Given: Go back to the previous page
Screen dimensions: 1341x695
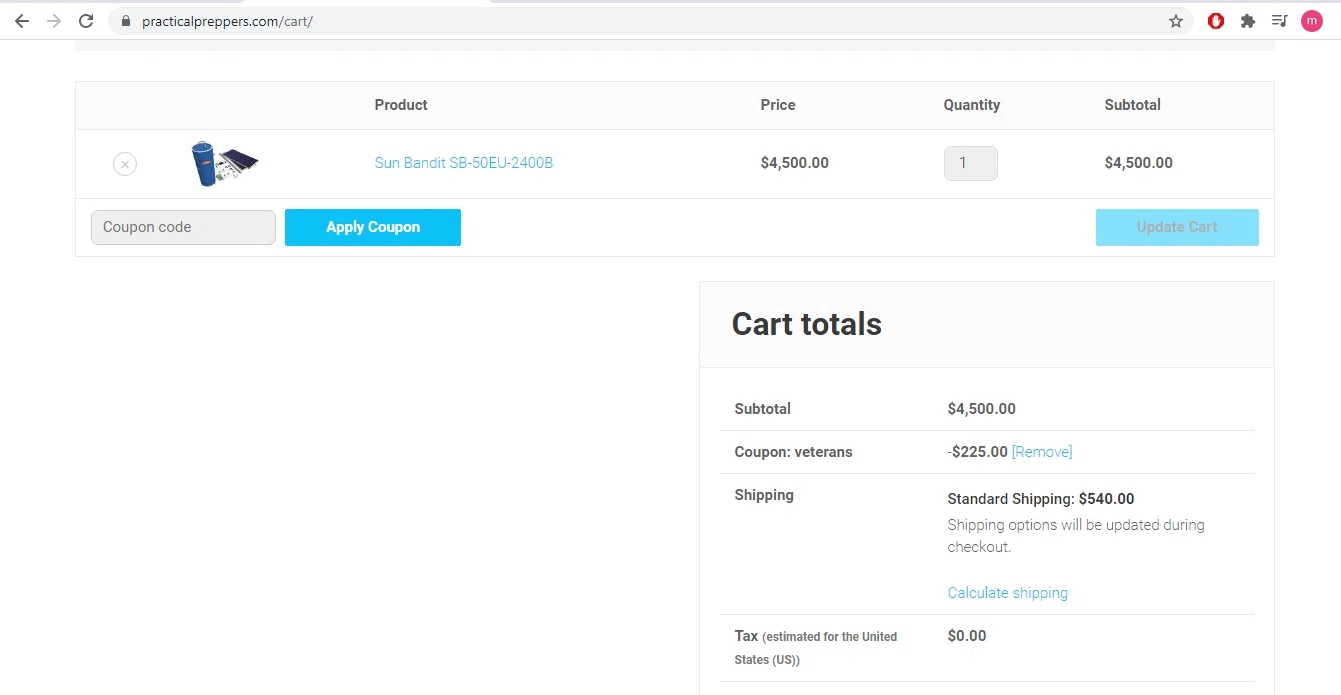Looking at the screenshot, I should 22,21.
